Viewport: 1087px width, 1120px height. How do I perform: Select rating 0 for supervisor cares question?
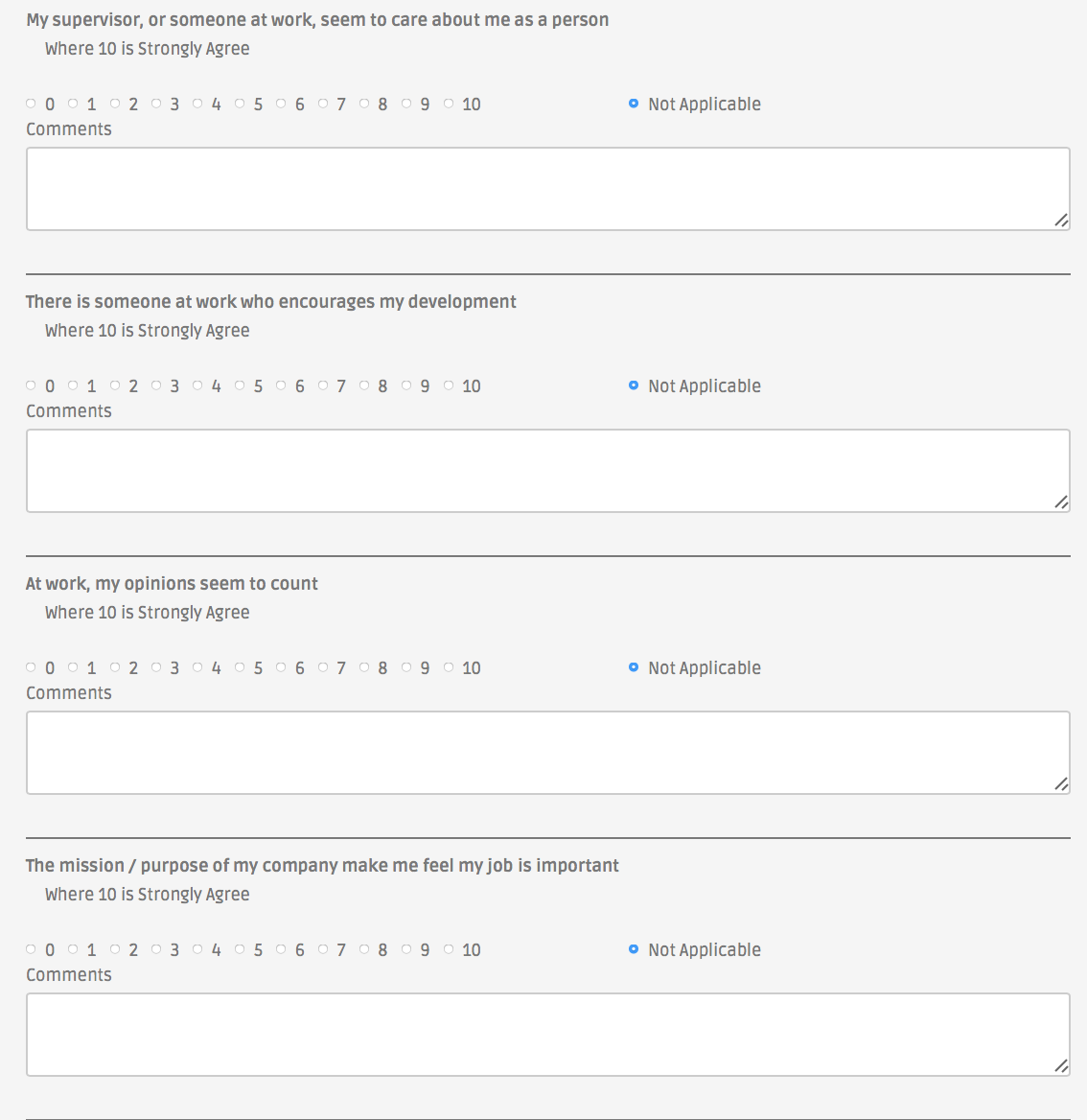31,104
